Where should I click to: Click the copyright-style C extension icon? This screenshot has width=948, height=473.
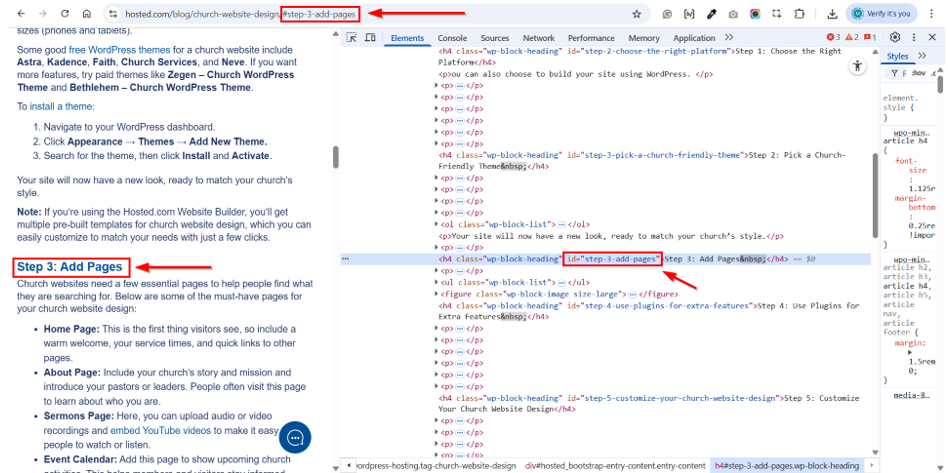[x=667, y=14]
